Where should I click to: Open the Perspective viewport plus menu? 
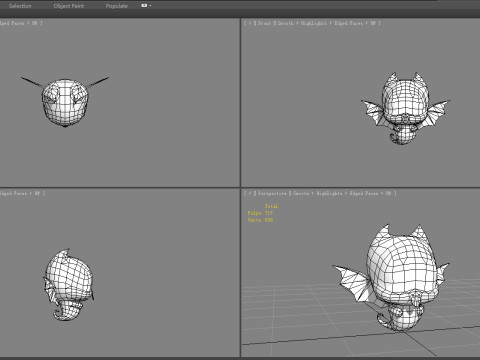[250, 193]
